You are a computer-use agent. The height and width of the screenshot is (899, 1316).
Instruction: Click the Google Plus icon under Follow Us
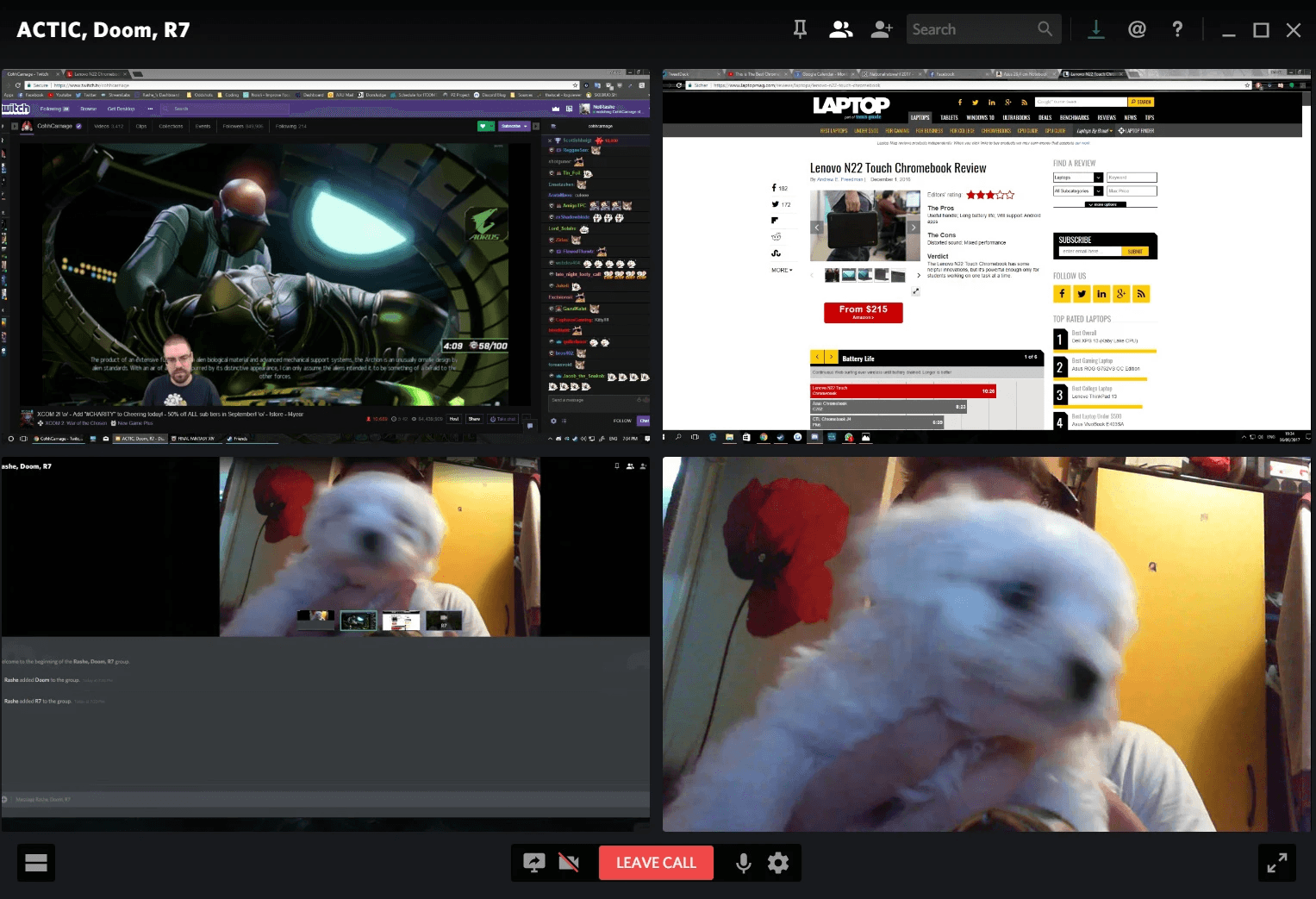coord(1121,294)
